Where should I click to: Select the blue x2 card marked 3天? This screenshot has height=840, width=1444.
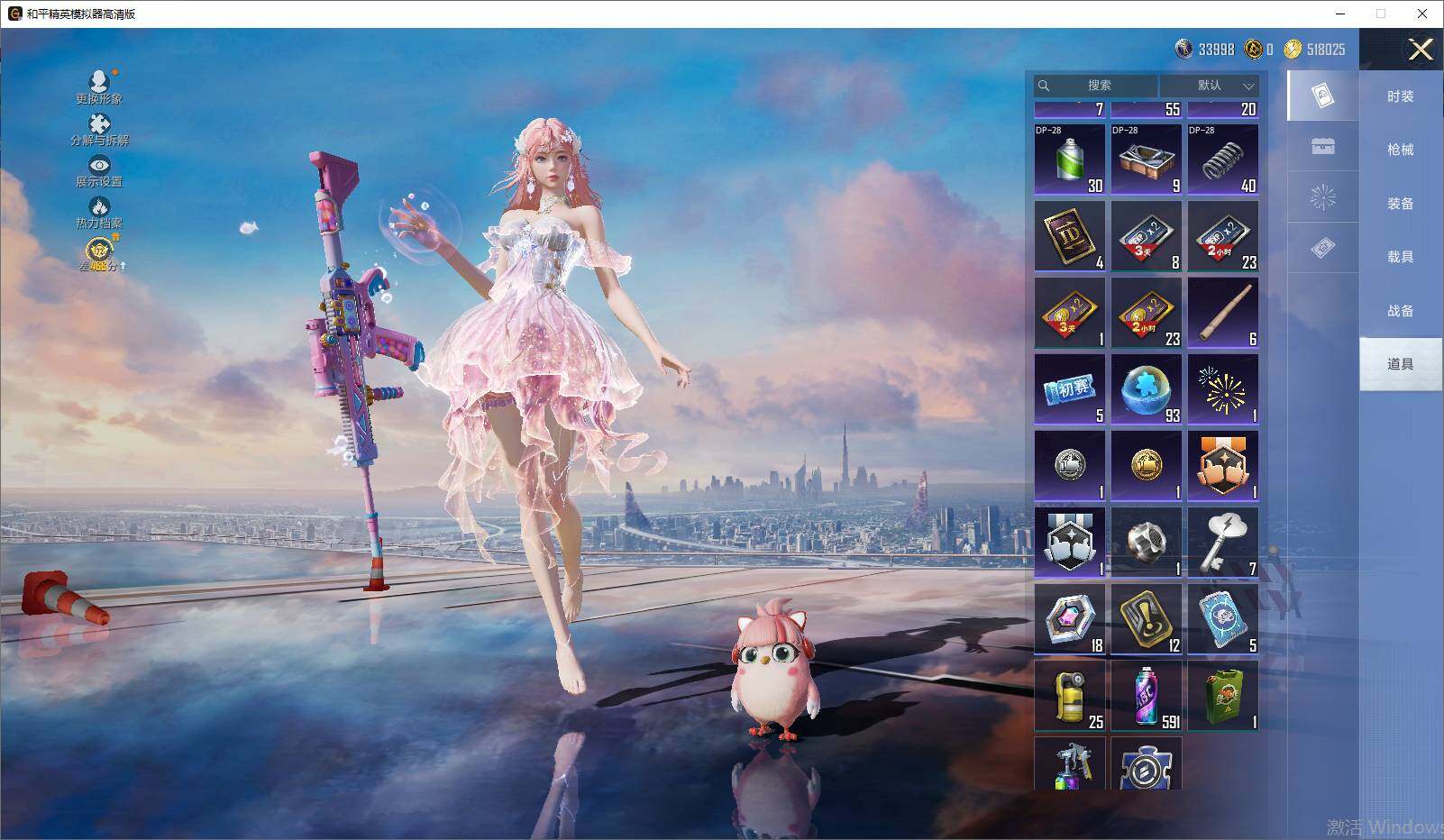(x=1147, y=236)
